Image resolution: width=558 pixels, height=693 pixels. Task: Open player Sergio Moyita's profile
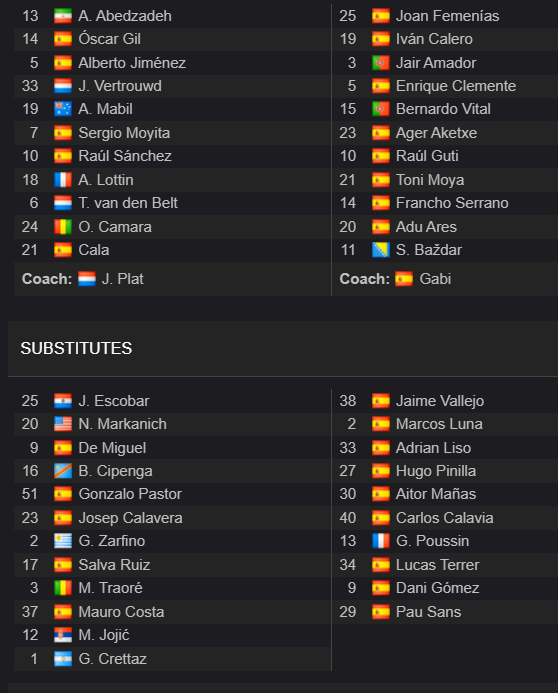(x=124, y=133)
